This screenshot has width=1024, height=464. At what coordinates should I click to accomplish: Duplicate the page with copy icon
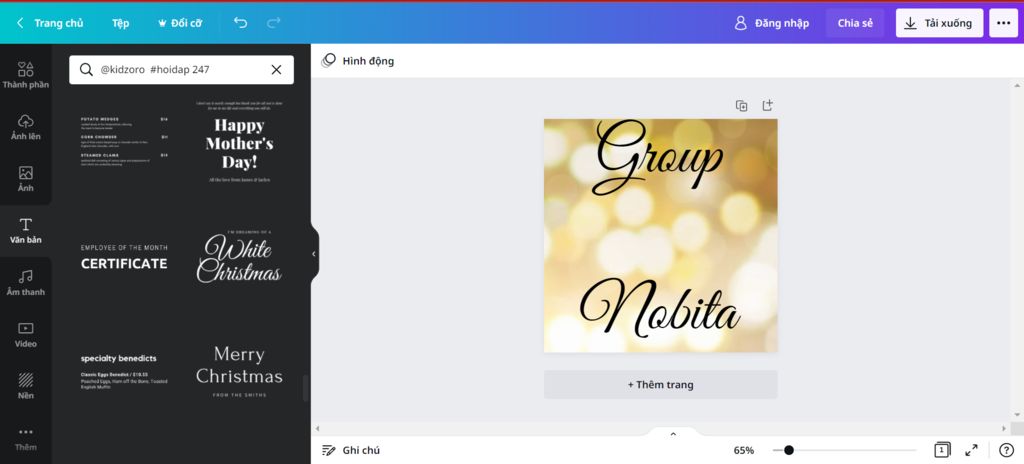pyautogui.click(x=741, y=105)
